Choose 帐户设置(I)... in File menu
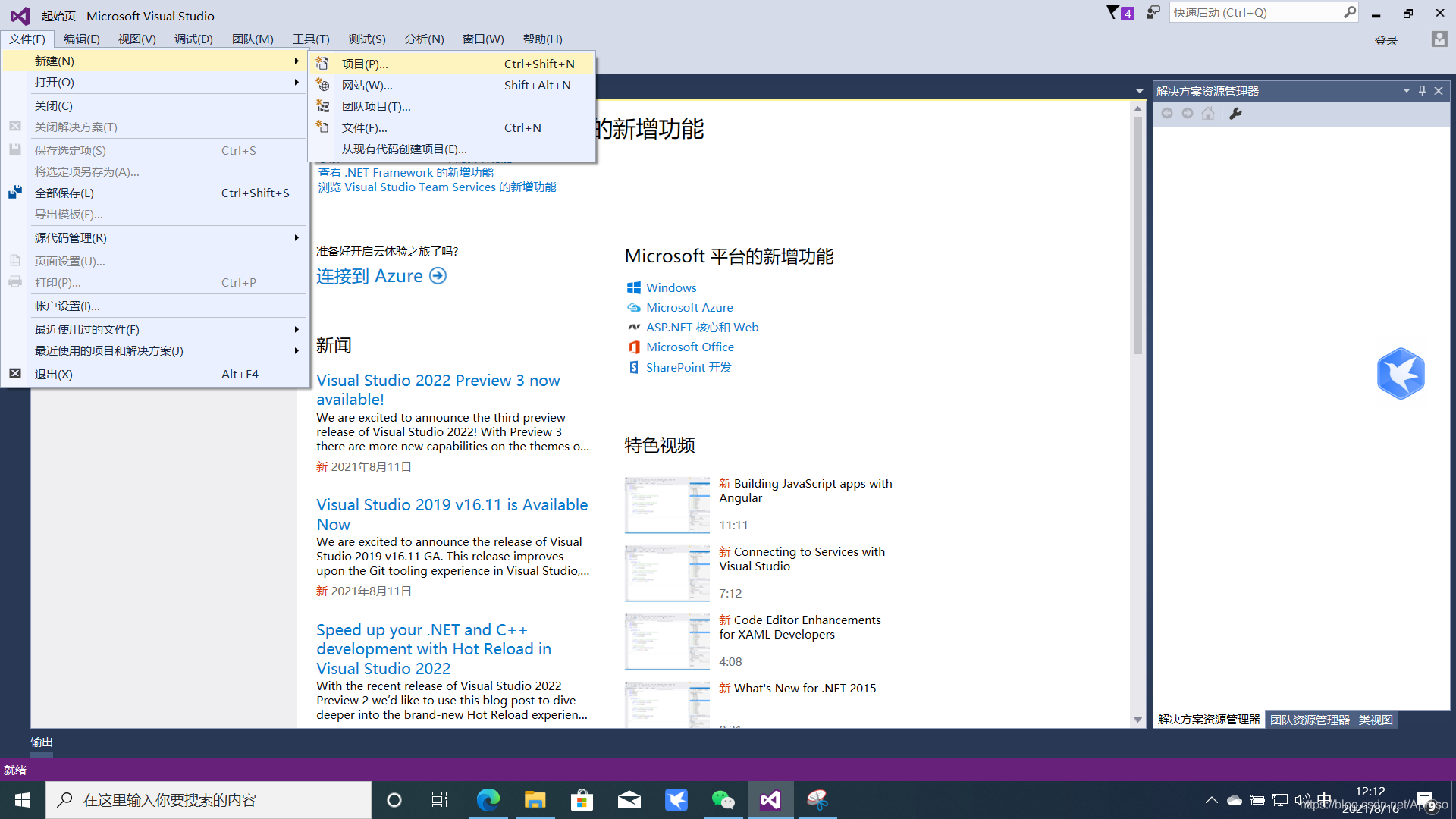1456x819 pixels. [x=155, y=306]
